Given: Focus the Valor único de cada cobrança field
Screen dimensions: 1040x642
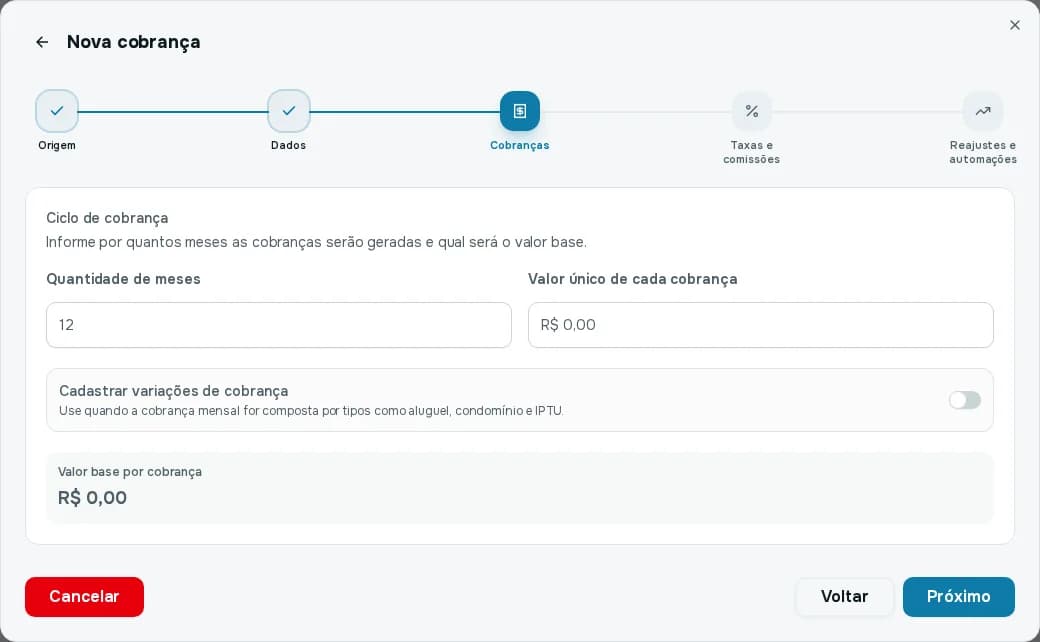Looking at the screenshot, I should click(761, 325).
